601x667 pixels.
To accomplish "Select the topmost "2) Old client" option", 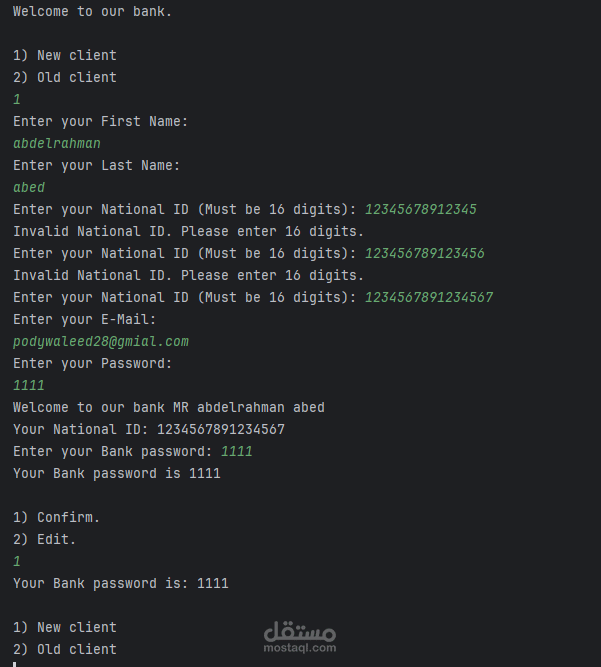I will 65,77.
